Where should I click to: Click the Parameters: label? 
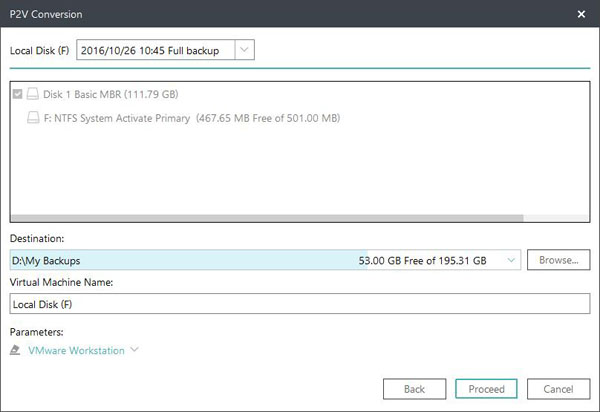(36, 332)
